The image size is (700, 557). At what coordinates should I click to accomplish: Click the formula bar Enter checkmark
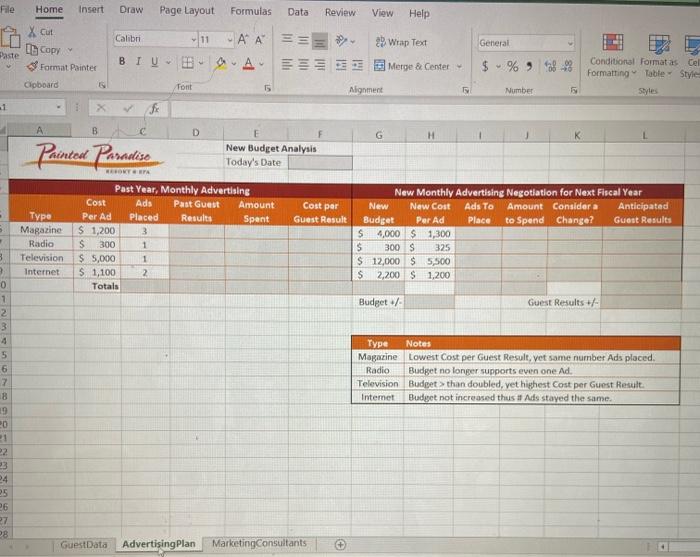click(128, 108)
